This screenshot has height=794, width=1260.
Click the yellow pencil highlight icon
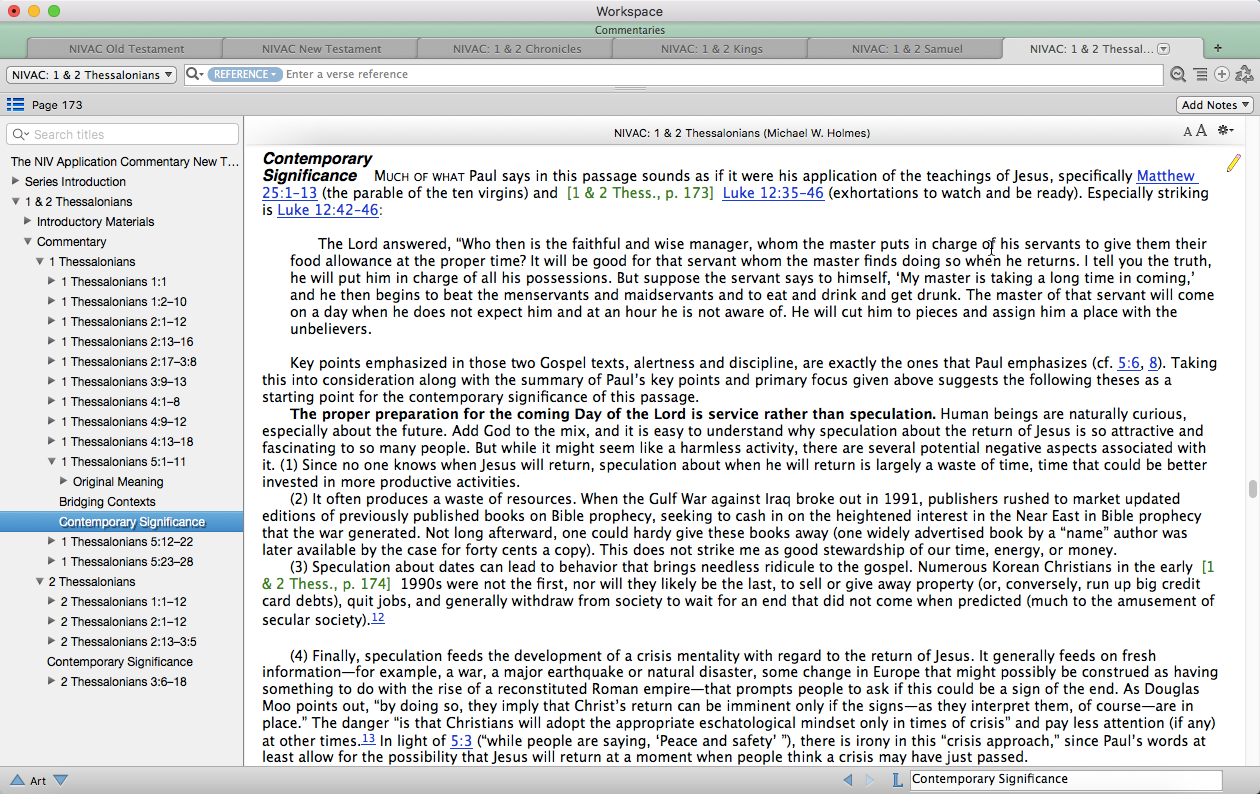point(1233,162)
